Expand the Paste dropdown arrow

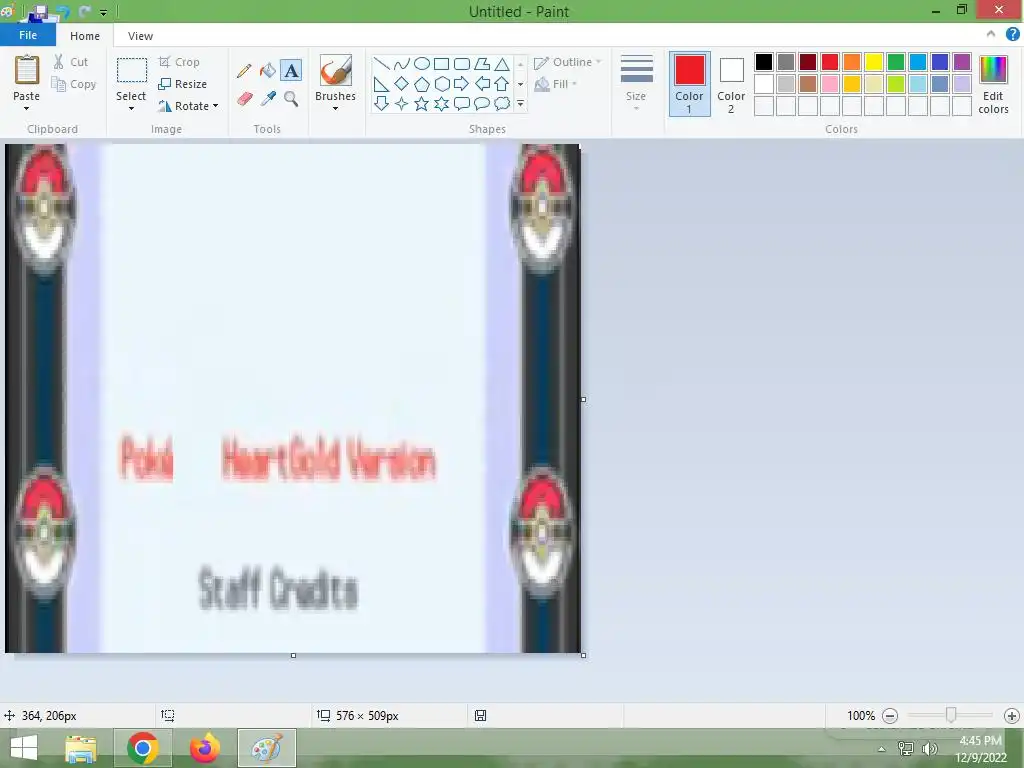click(26, 108)
